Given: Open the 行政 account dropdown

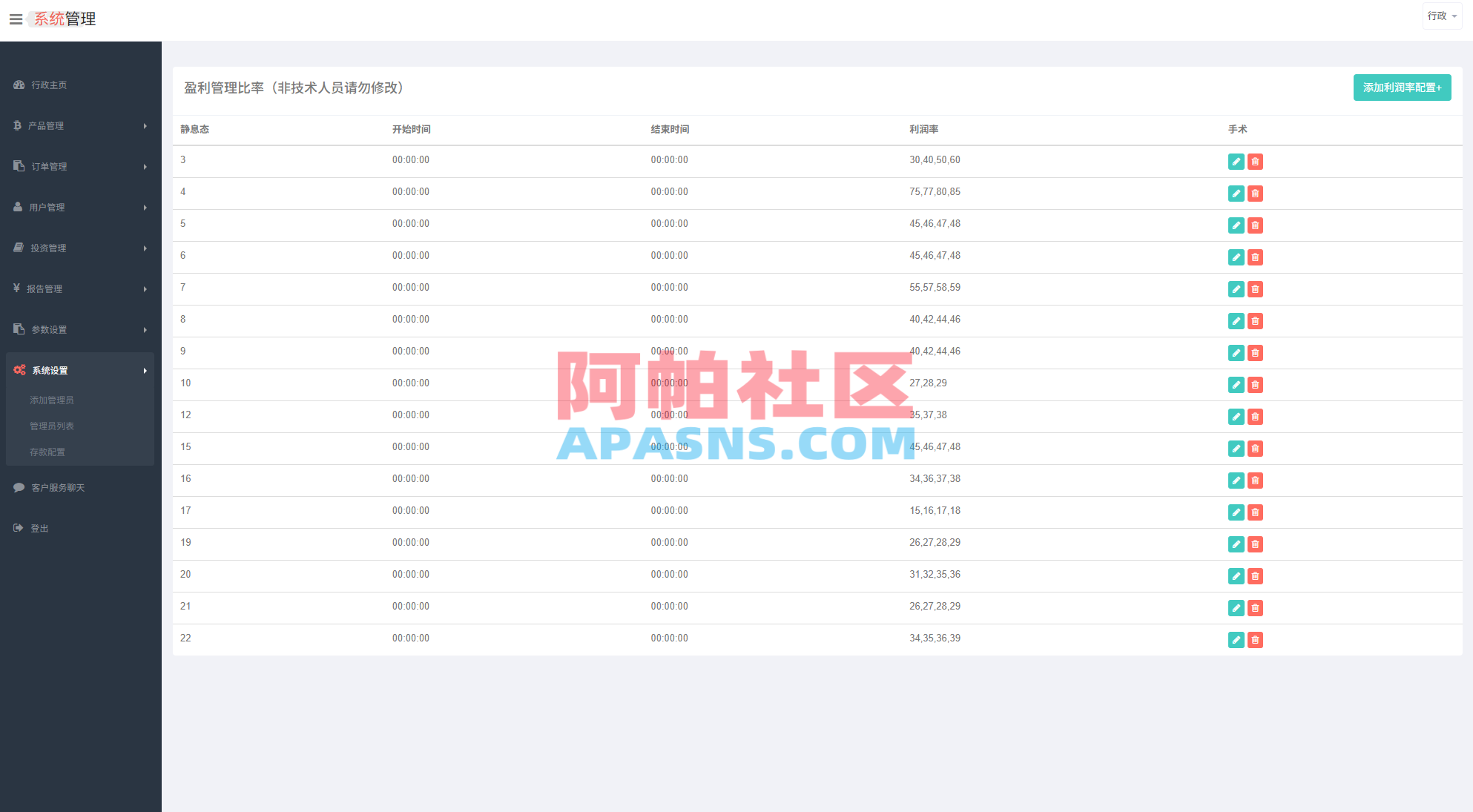Looking at the screenshot, I should coord(1441,16).
